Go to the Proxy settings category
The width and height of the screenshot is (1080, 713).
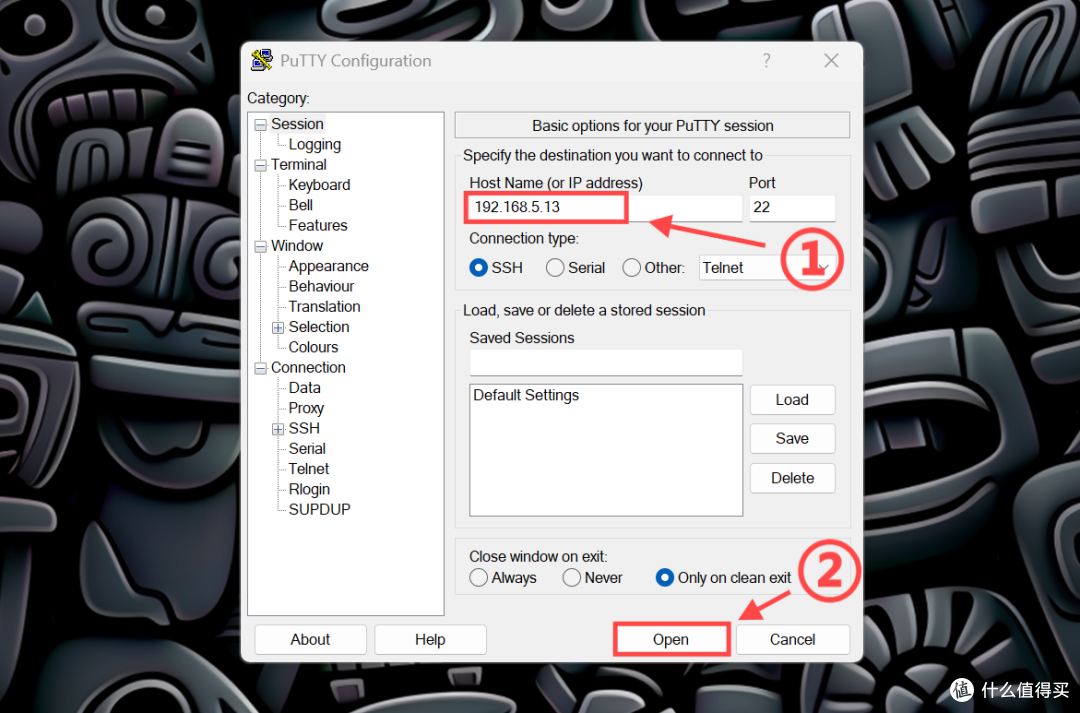[306, 408]
